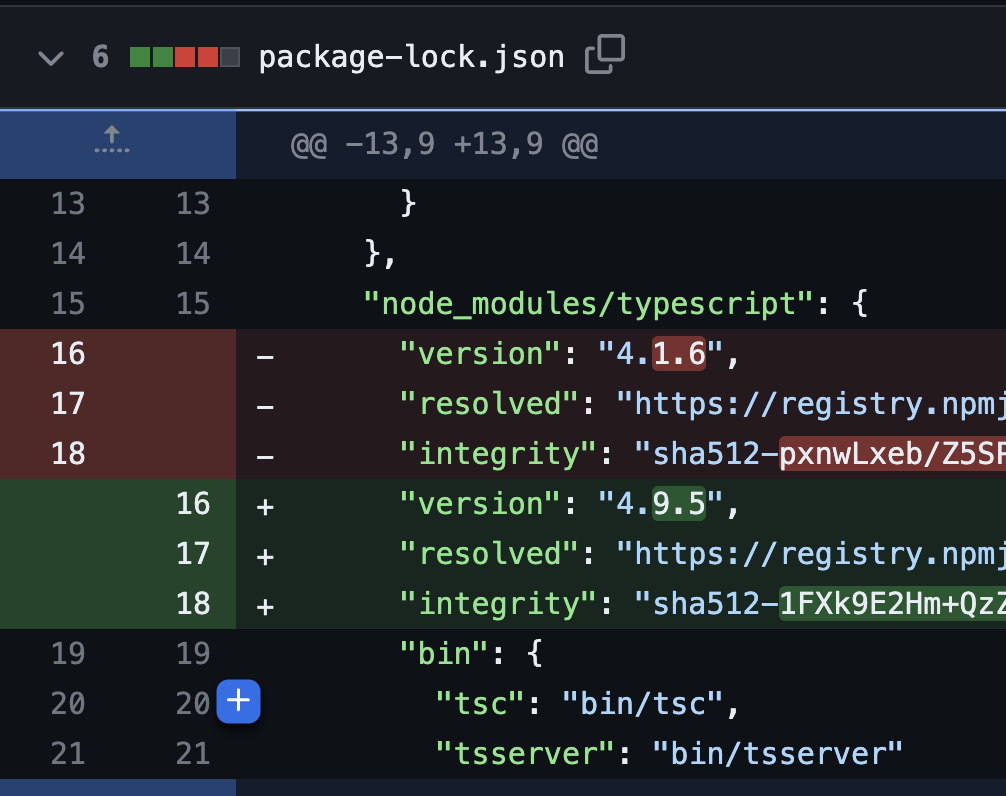Click added line number 18
Screen dimensions: 1006x796
coord(193,604)
